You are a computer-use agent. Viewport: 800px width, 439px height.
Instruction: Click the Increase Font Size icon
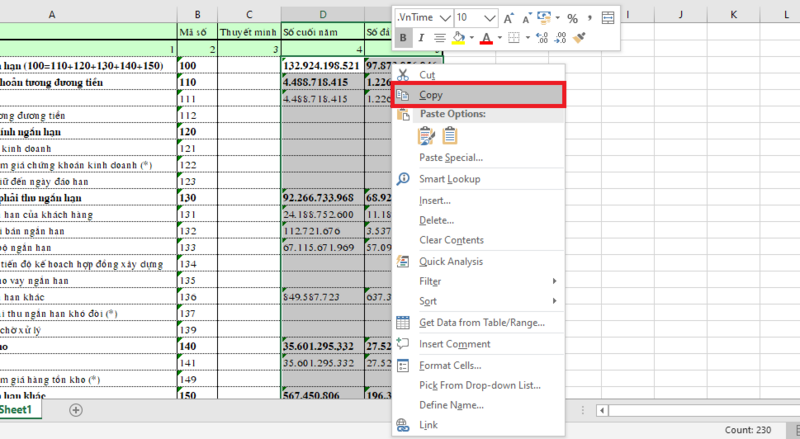click(x=510, y=18)
